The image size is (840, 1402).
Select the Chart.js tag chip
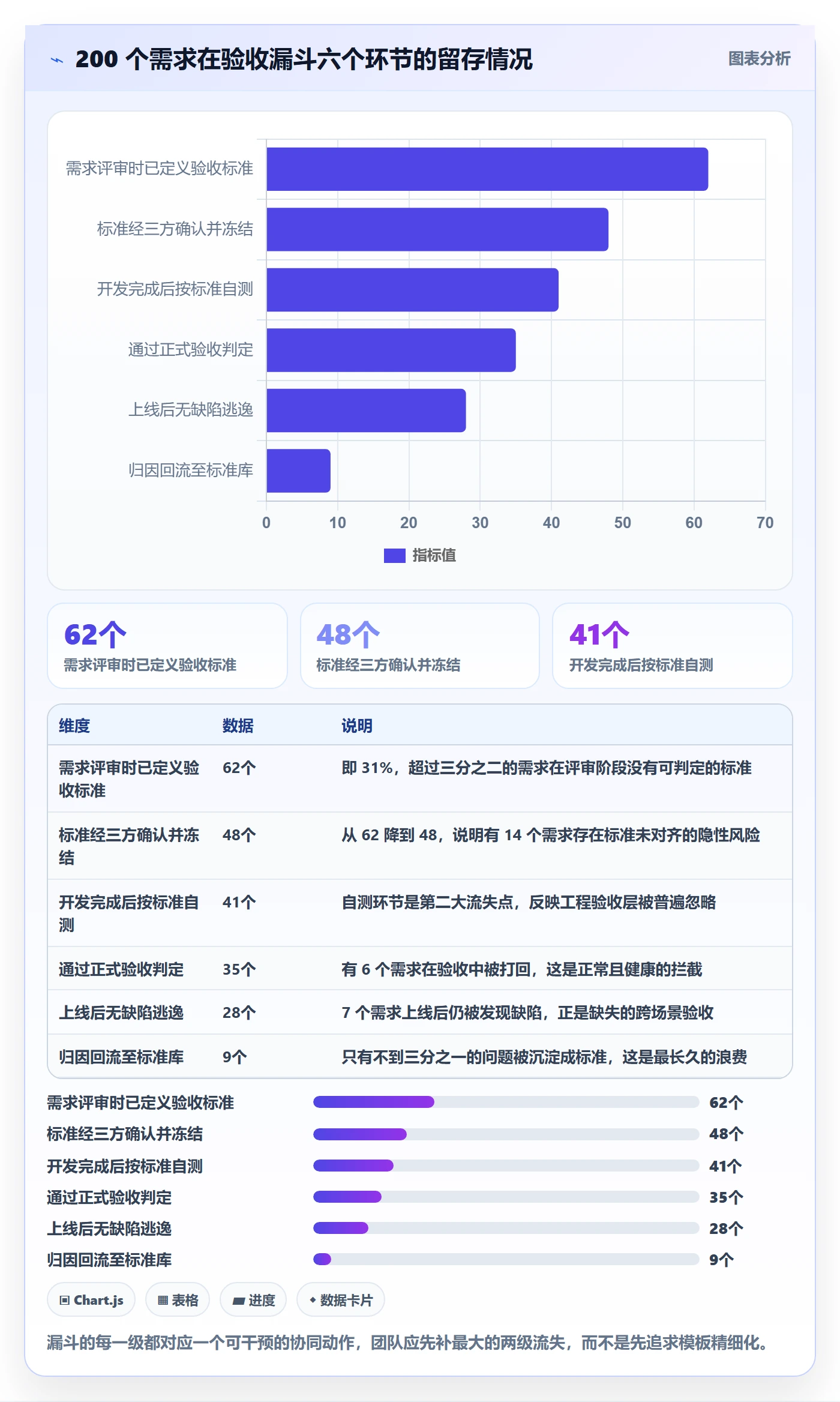(x=91, y=1300)
